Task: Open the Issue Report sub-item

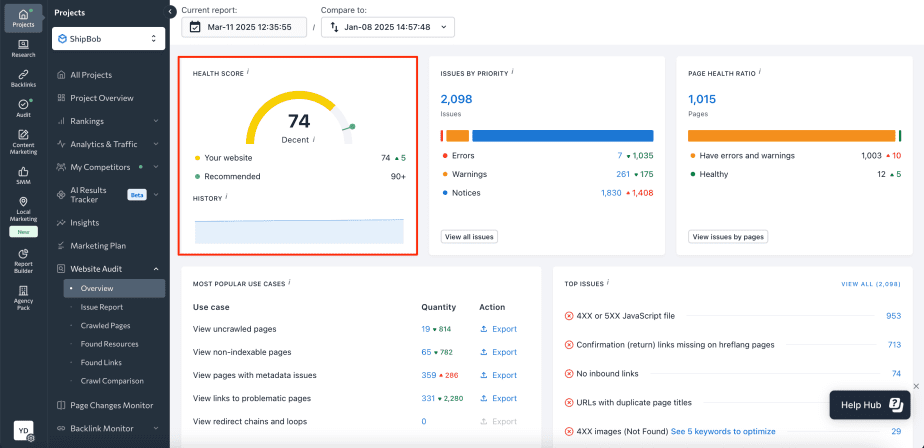Action: pyautogui.click(x=101, y=307)
